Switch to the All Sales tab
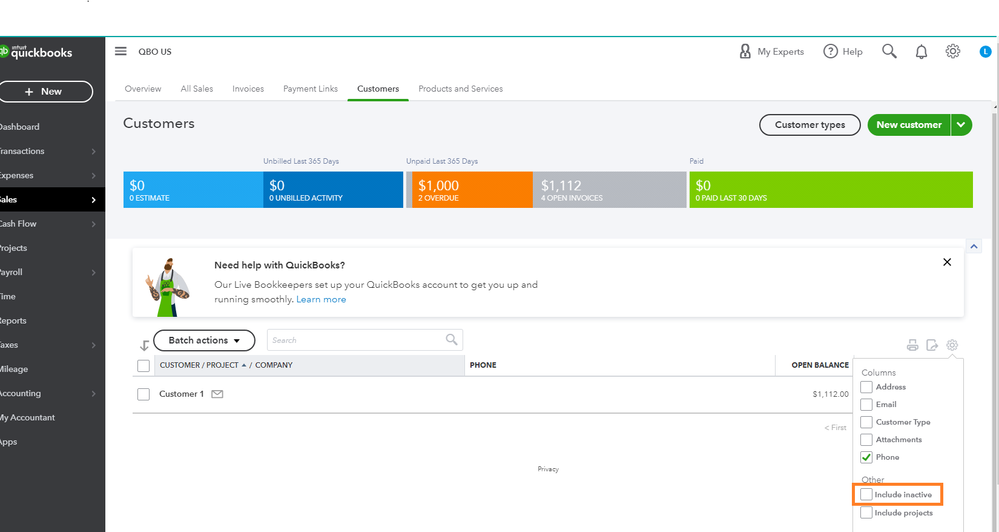Viewport: 999px width, 532px height. (197, 89)
